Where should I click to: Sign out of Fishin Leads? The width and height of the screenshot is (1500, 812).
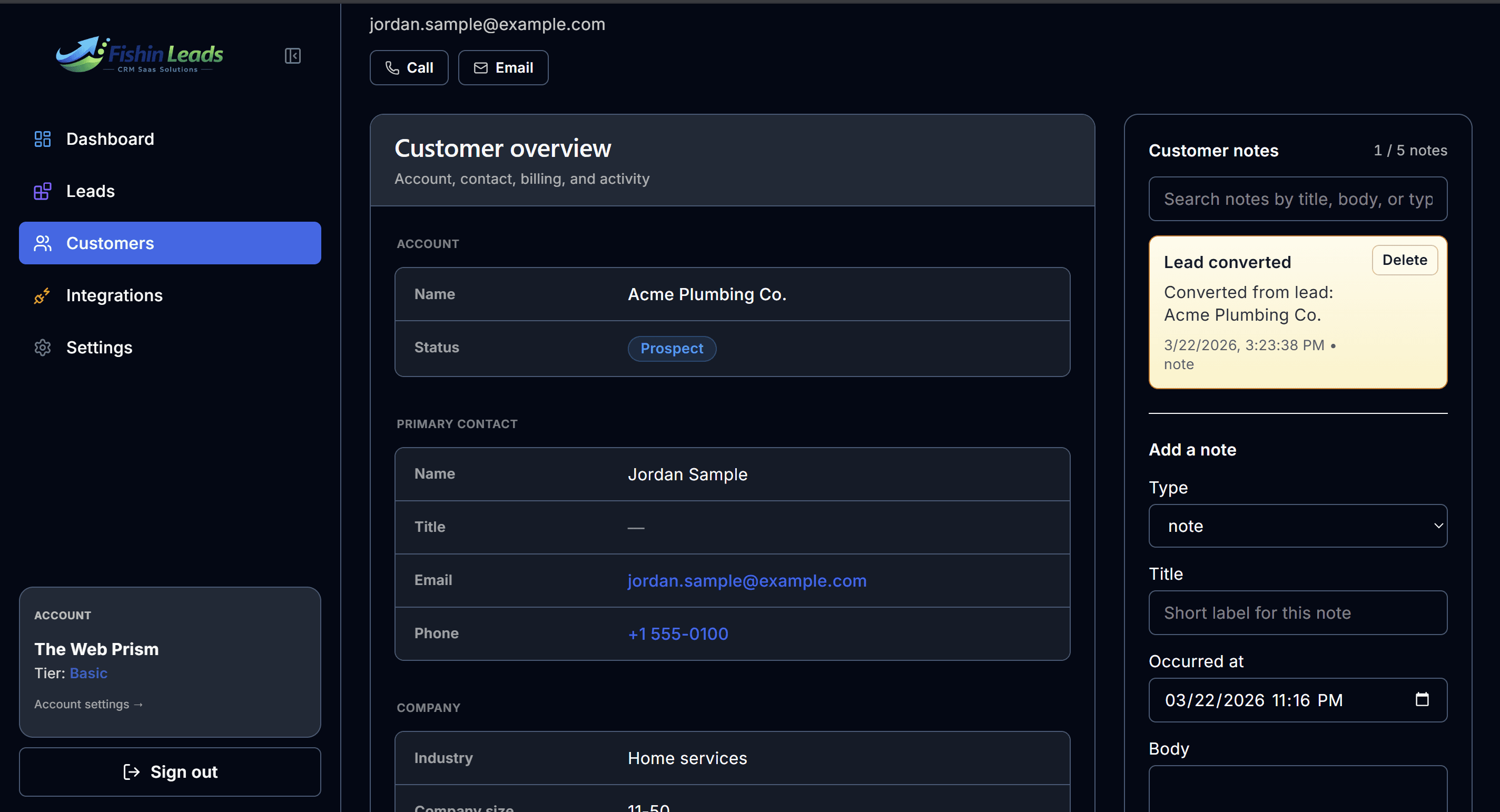pyautogui.click(x=170, y=772)
